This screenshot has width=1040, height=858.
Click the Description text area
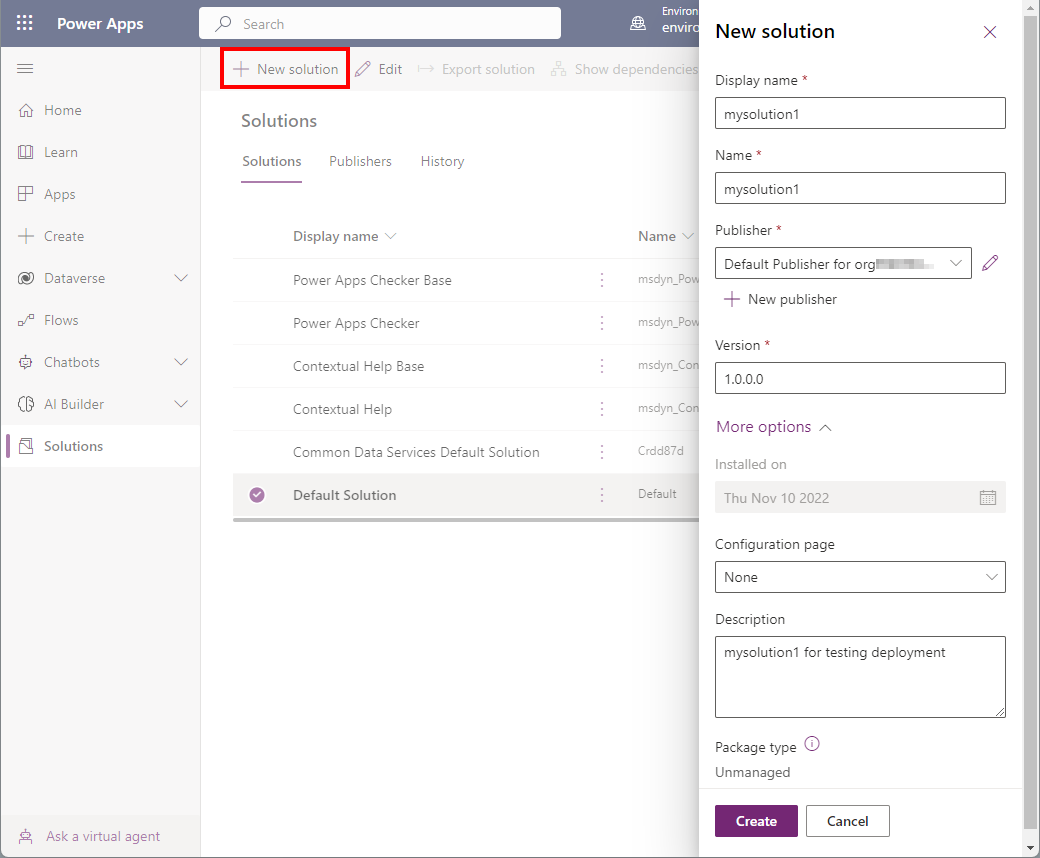click(860, 677)
